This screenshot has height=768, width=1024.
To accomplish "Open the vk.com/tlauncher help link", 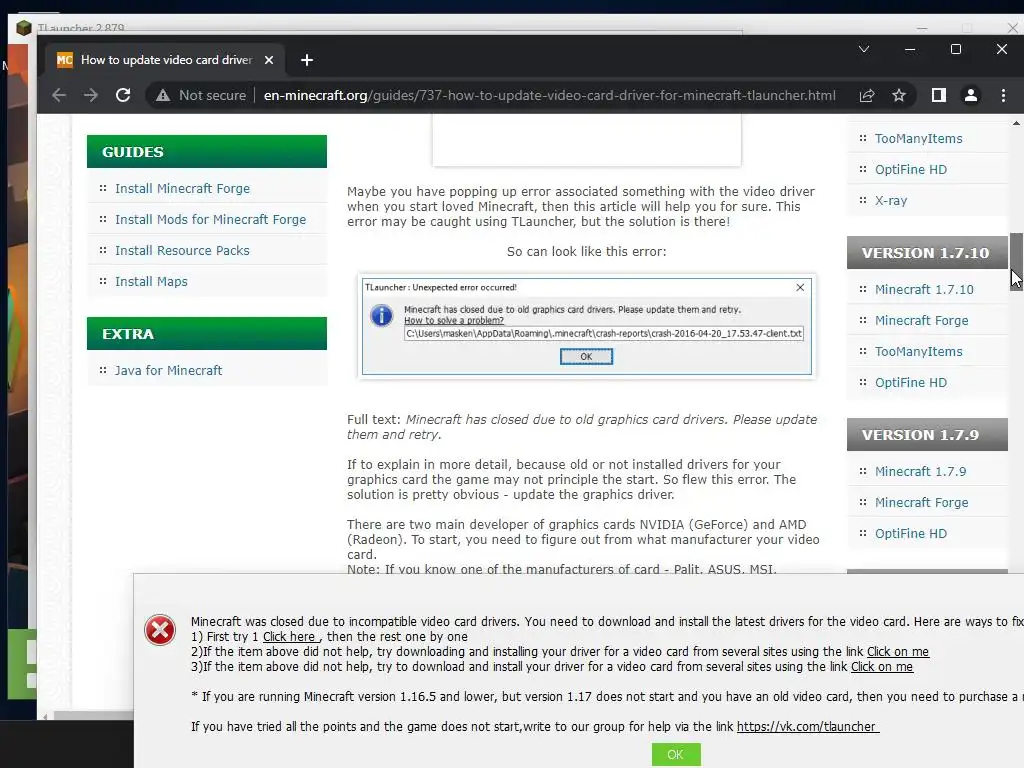I will 807,727.
